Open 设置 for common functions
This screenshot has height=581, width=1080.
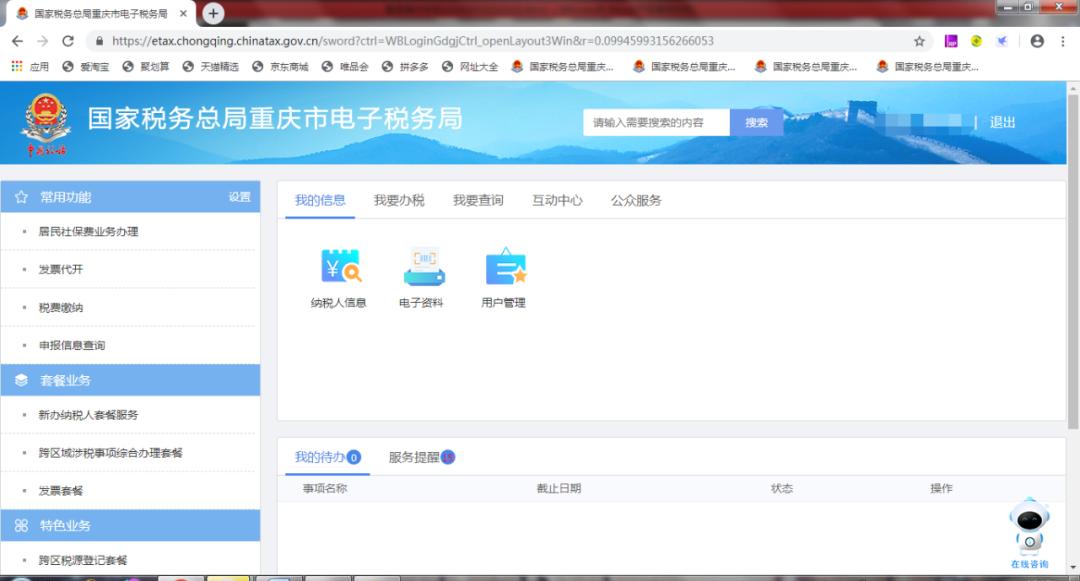tap(239, 197)
